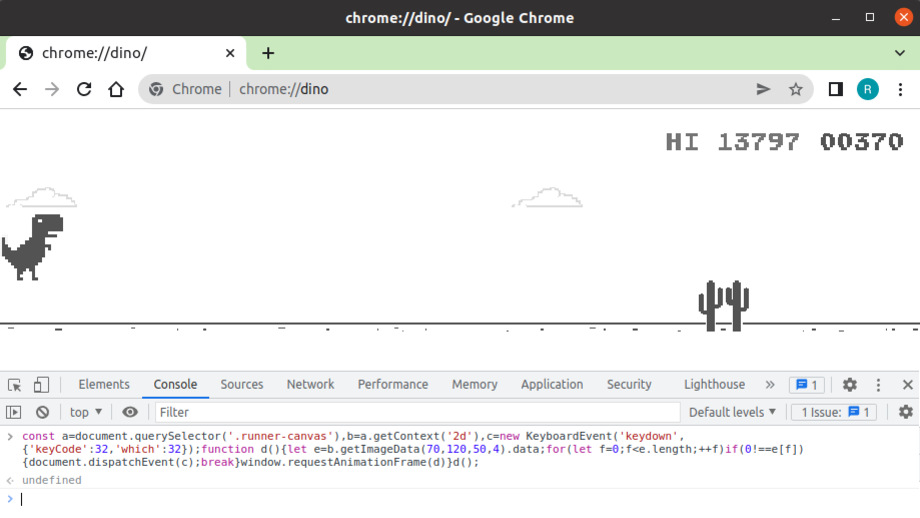Open the issues counter badge in tab bar
Screen dimensions: 920x518
click(x=807, y=385)
